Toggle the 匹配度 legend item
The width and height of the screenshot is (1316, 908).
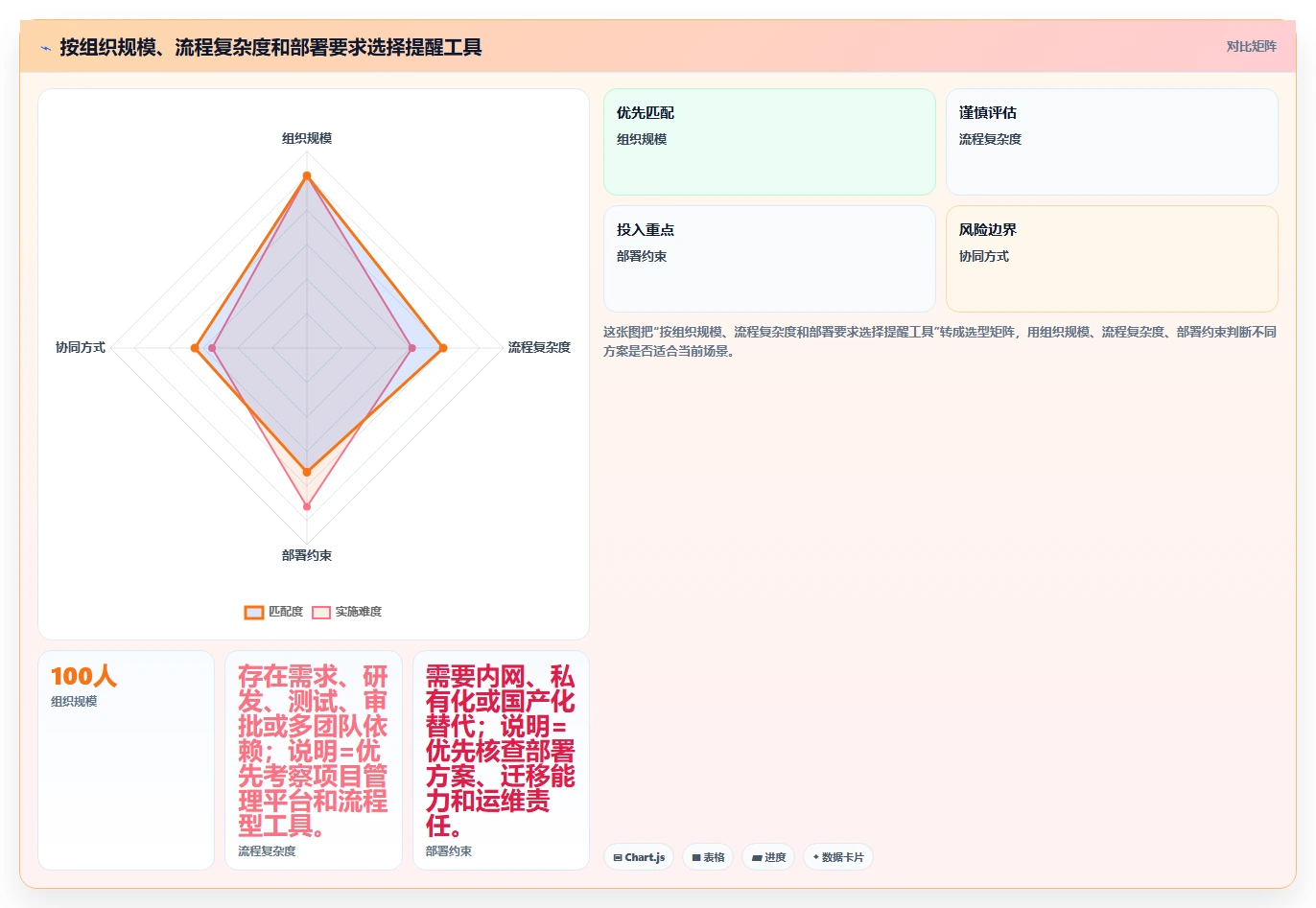coord(274,612)
